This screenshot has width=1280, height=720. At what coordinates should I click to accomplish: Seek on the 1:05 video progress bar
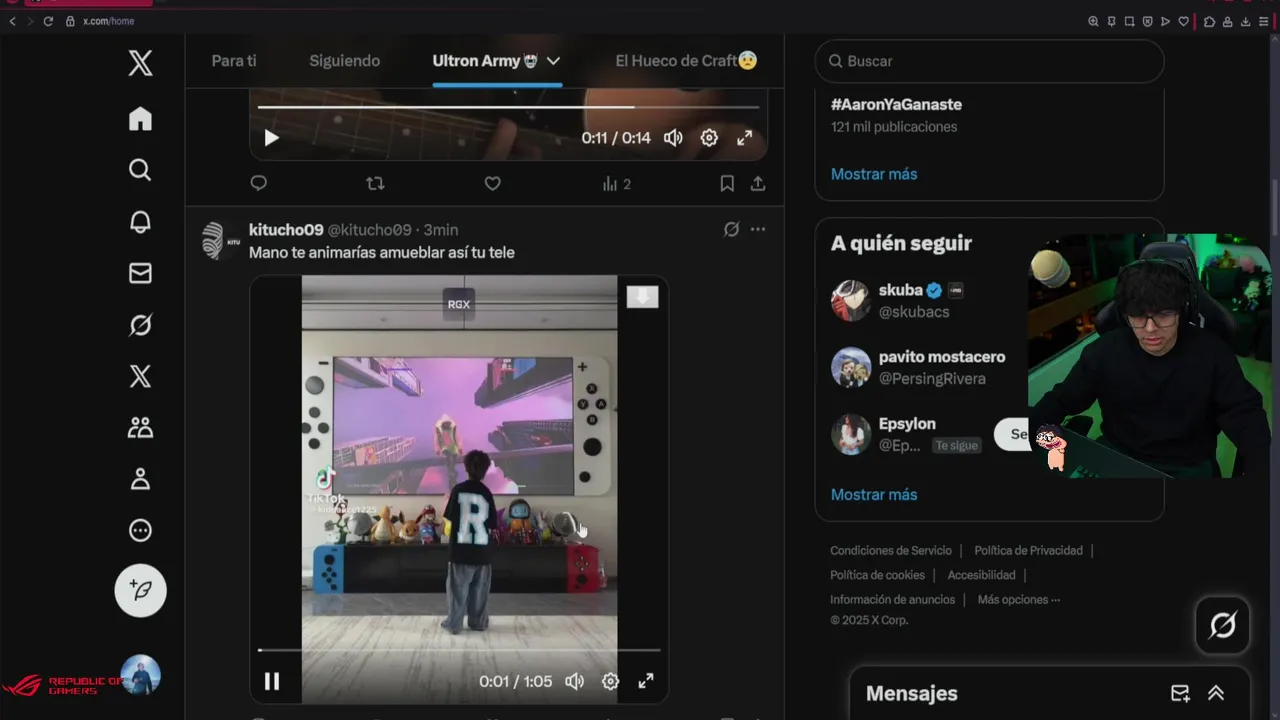[459, 650]
